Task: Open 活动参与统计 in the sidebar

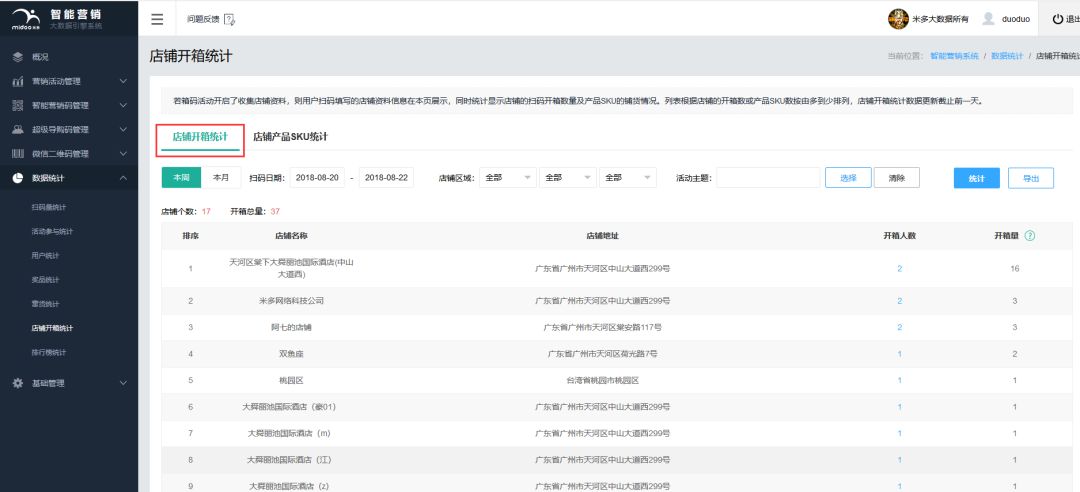Action: click(52, 232)
